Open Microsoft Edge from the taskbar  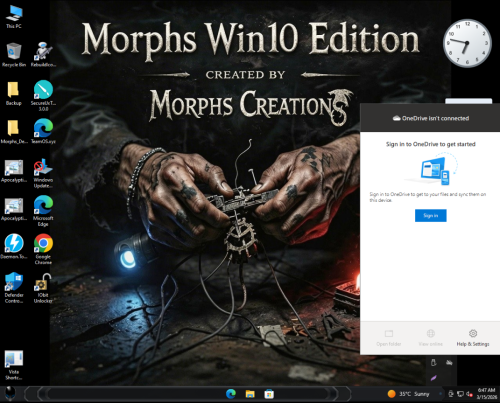(231, 394)
